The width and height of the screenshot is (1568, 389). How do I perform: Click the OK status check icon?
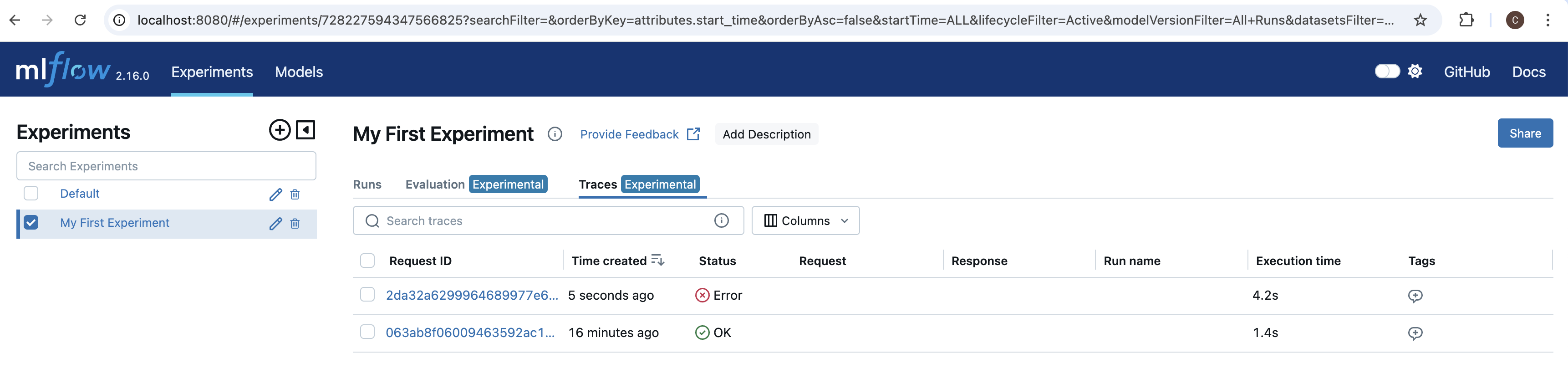pyautogui.click(x=703, y=333)
